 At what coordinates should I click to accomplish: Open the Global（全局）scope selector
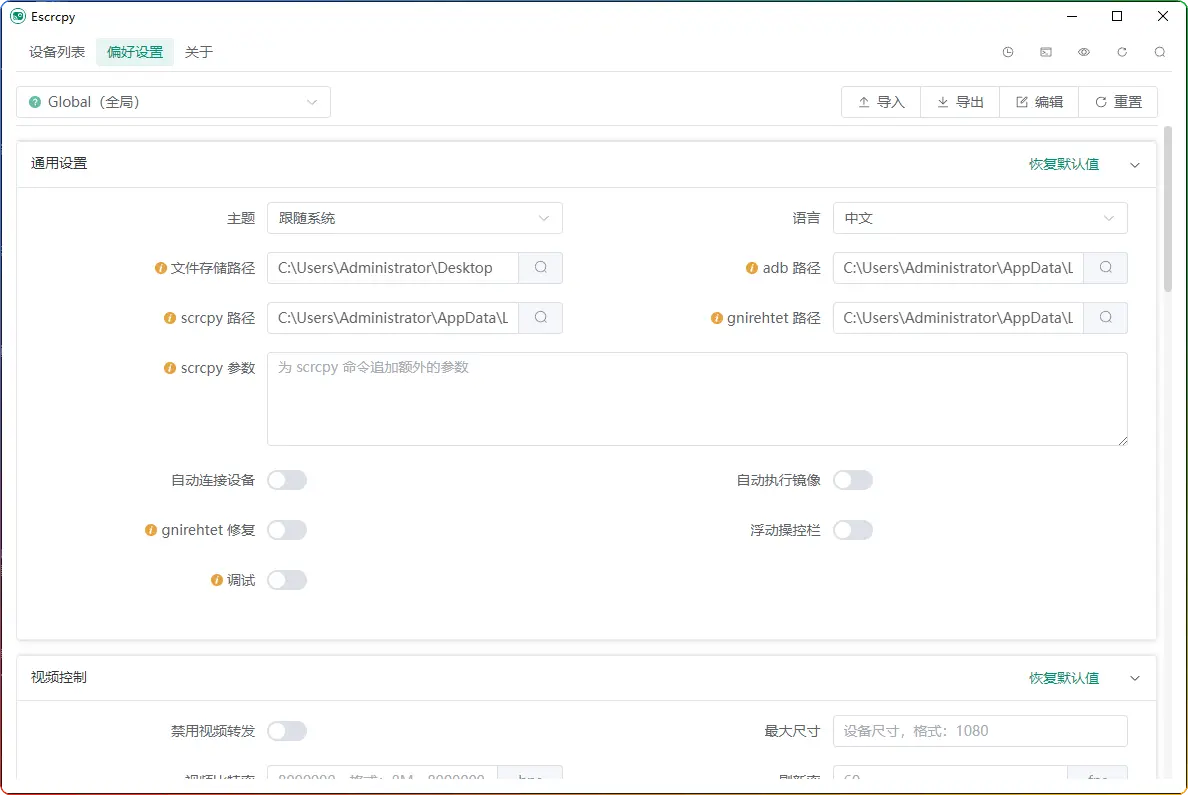click(173, 102)
